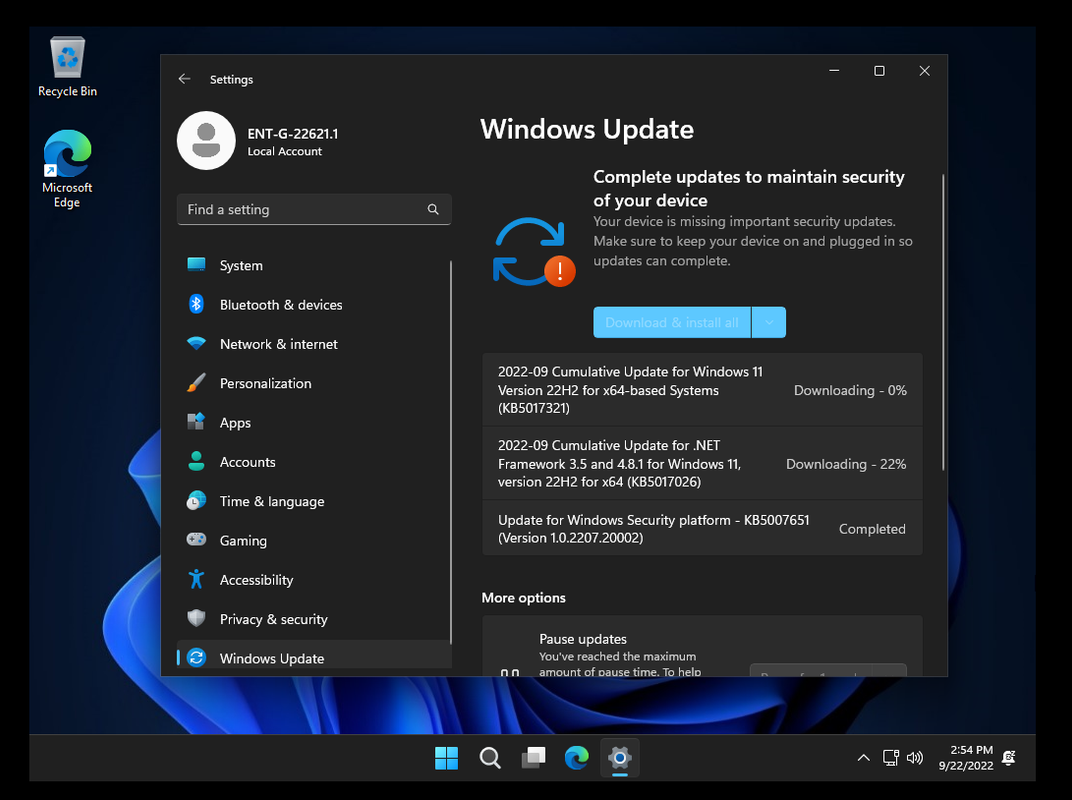
Task: Click the Gaming controller icon
Action: pyautogui.click(x=196, y=539)
